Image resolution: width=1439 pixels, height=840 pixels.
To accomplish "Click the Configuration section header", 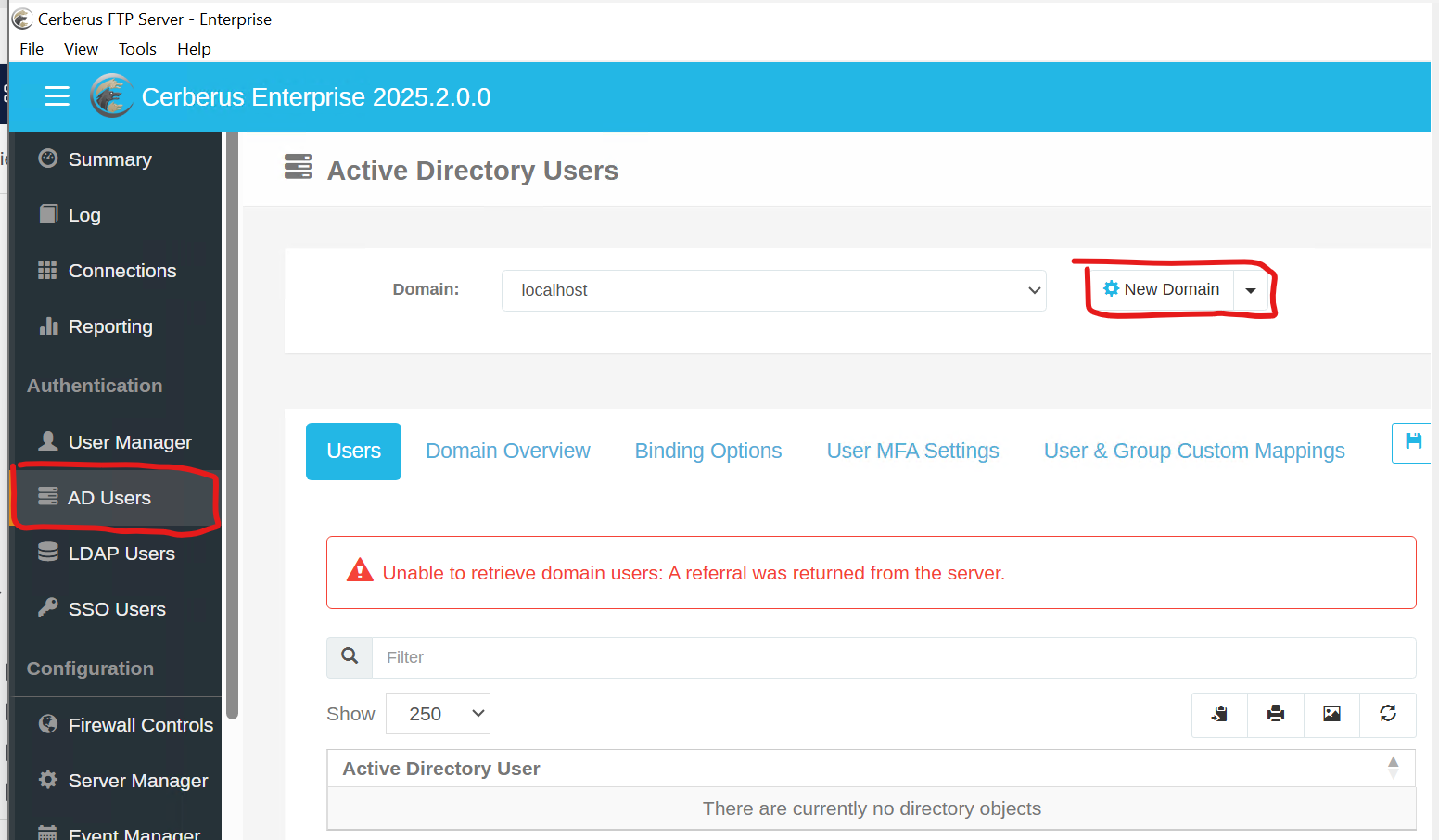I will click(x=90, y=668).
